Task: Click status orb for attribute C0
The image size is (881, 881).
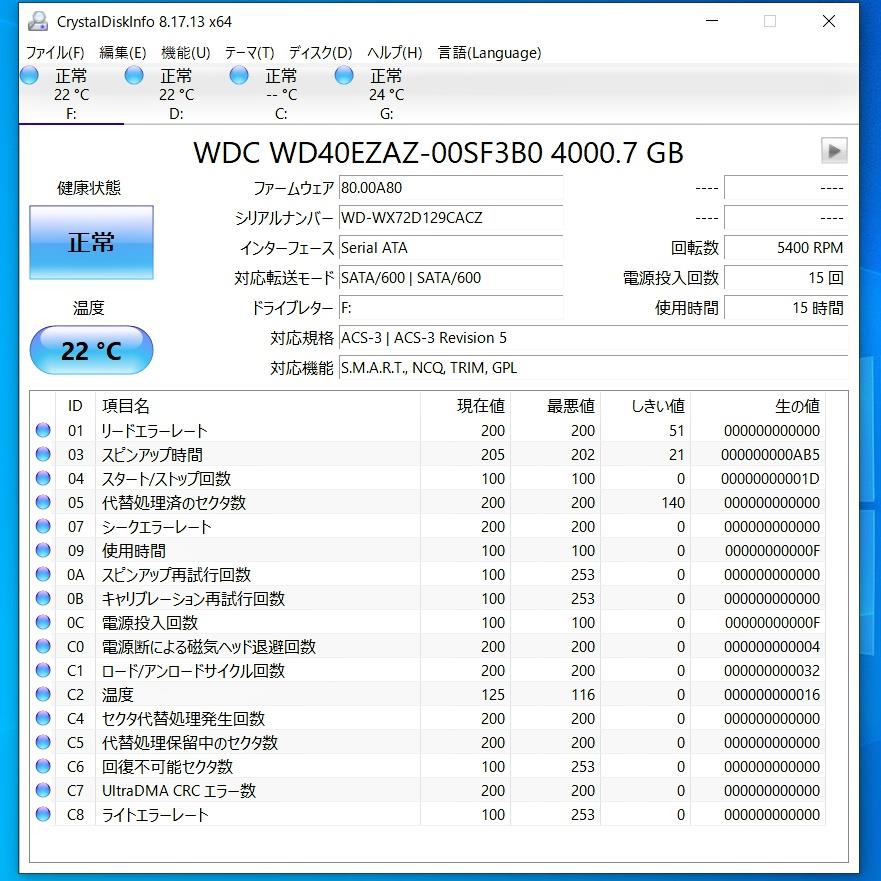Action: pos(43,646)
